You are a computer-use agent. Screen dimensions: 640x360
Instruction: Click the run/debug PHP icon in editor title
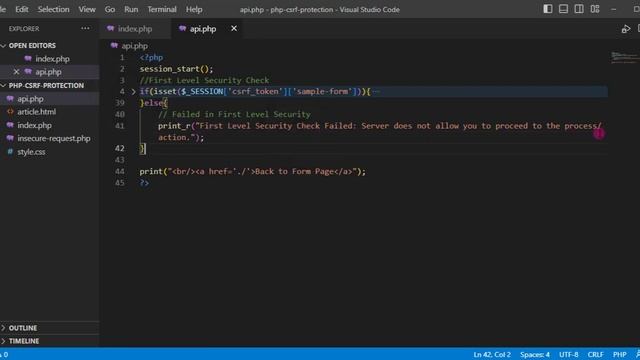click(626, 29)
